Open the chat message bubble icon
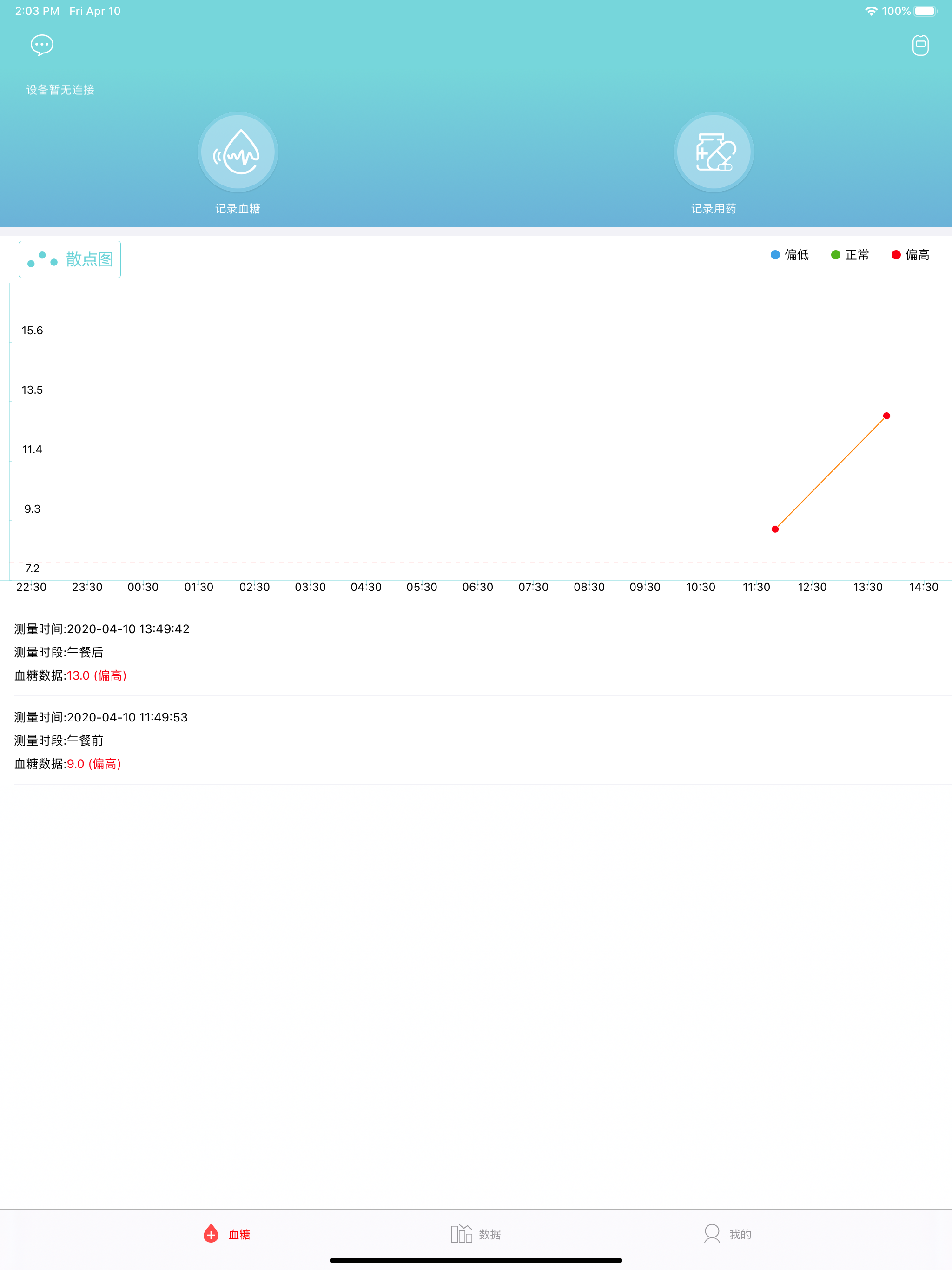Image resolution: width=952 pixels, height=1270 pixels. tap(42, 45)
